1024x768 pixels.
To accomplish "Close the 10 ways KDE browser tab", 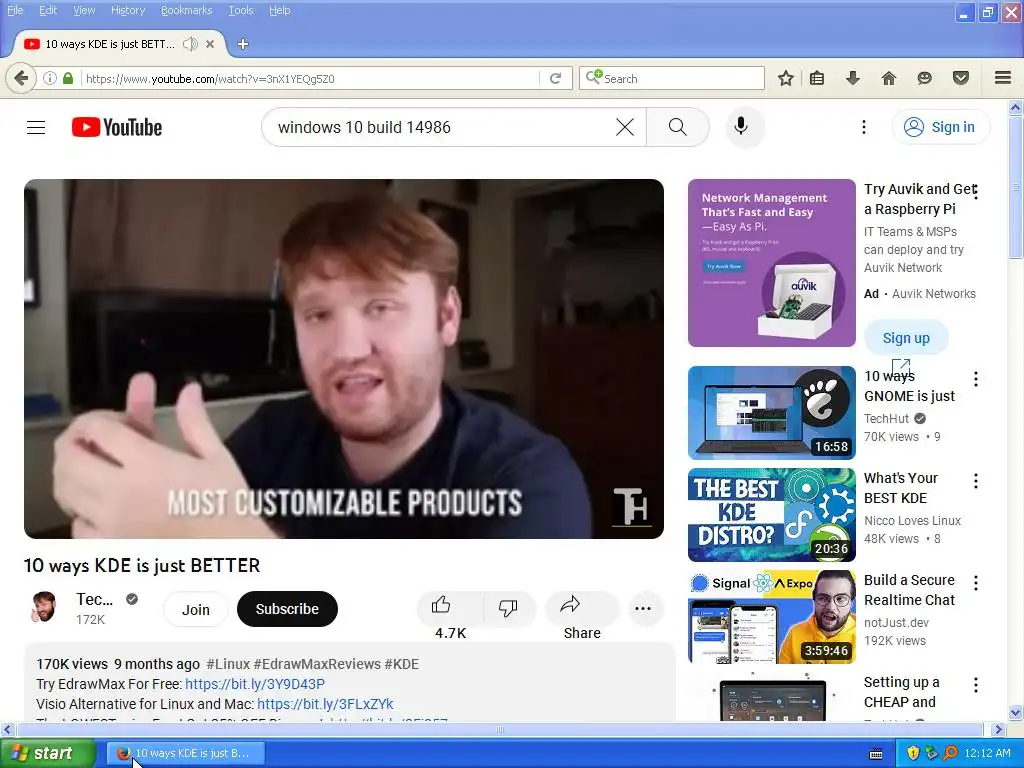I will point(210,44).
